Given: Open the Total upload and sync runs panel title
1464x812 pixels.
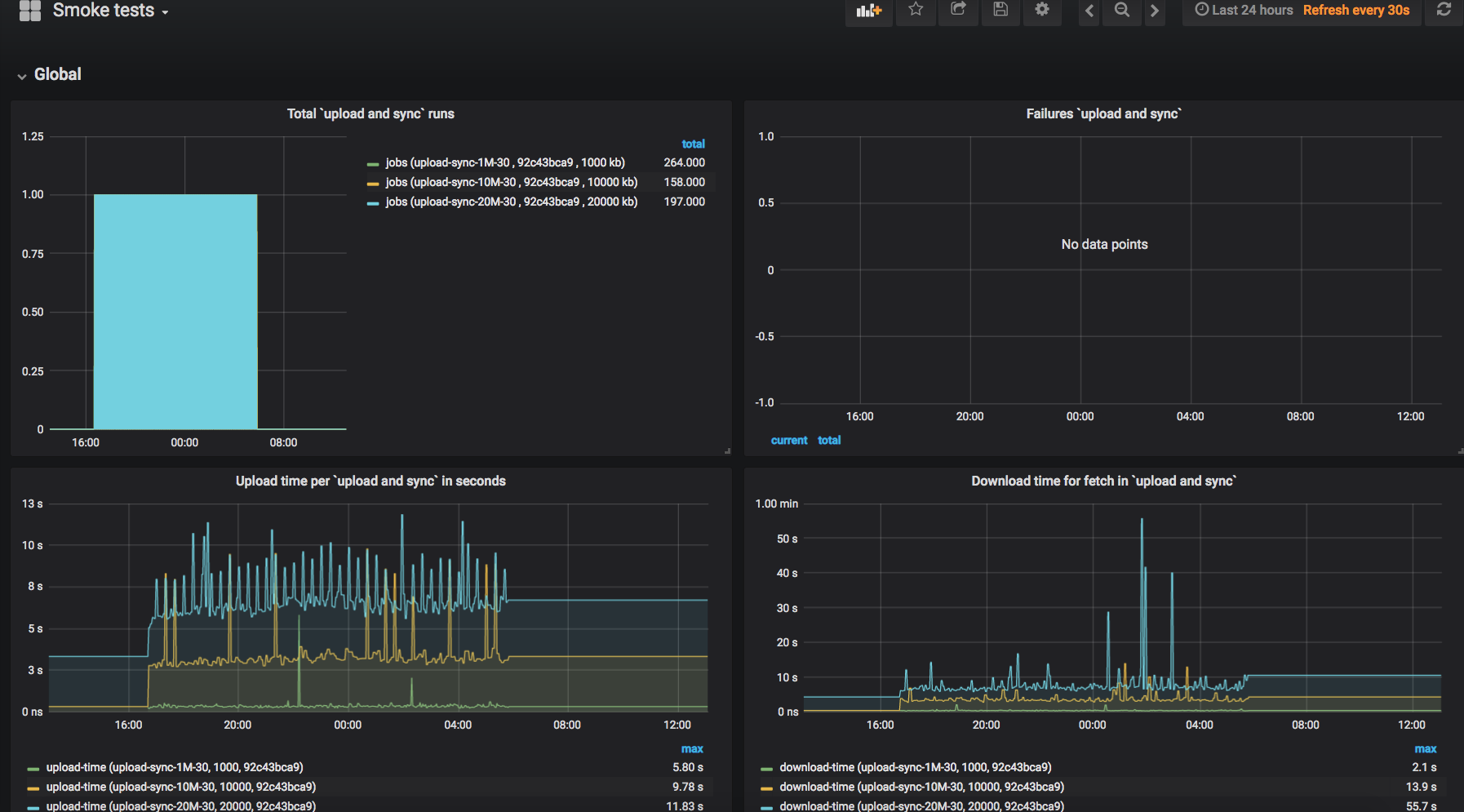Looking at the screenshot, I should tap(370, 113).
